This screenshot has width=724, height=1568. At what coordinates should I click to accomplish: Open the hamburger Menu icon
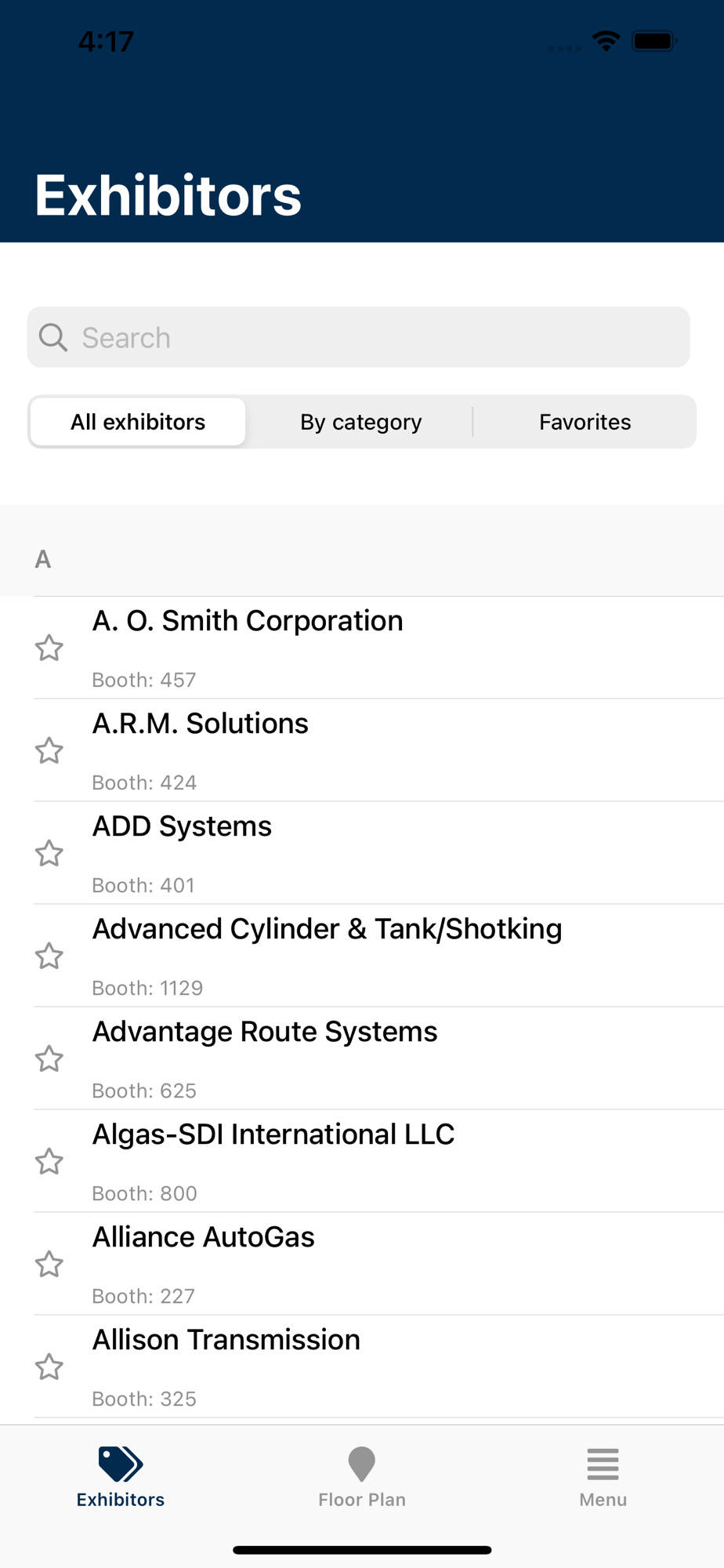tap(603, 1464)
